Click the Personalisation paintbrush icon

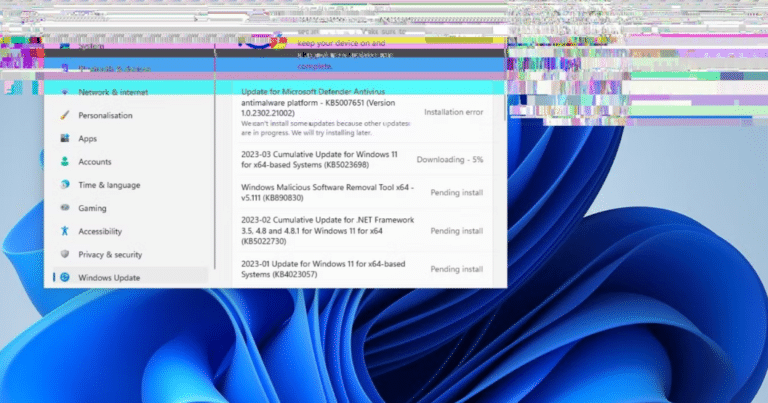coord(65,116)
